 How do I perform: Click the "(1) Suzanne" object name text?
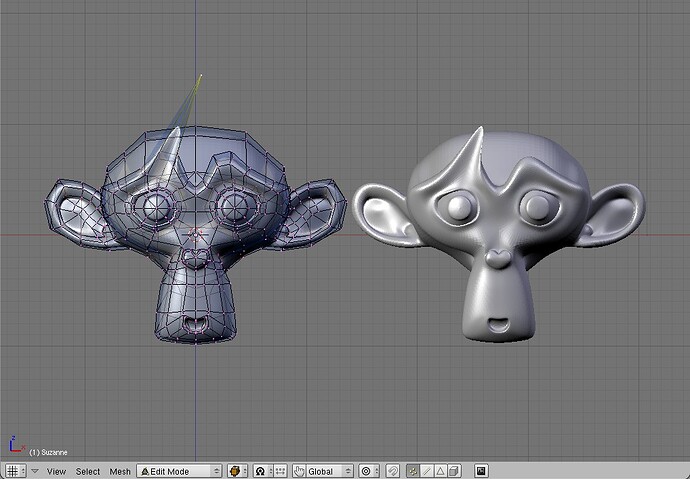(48, 452)
